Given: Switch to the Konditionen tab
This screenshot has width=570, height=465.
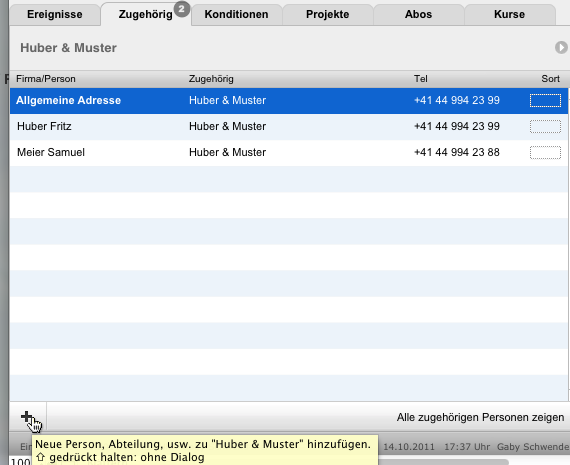Looking at the screenshot, I should pos(236,14).
